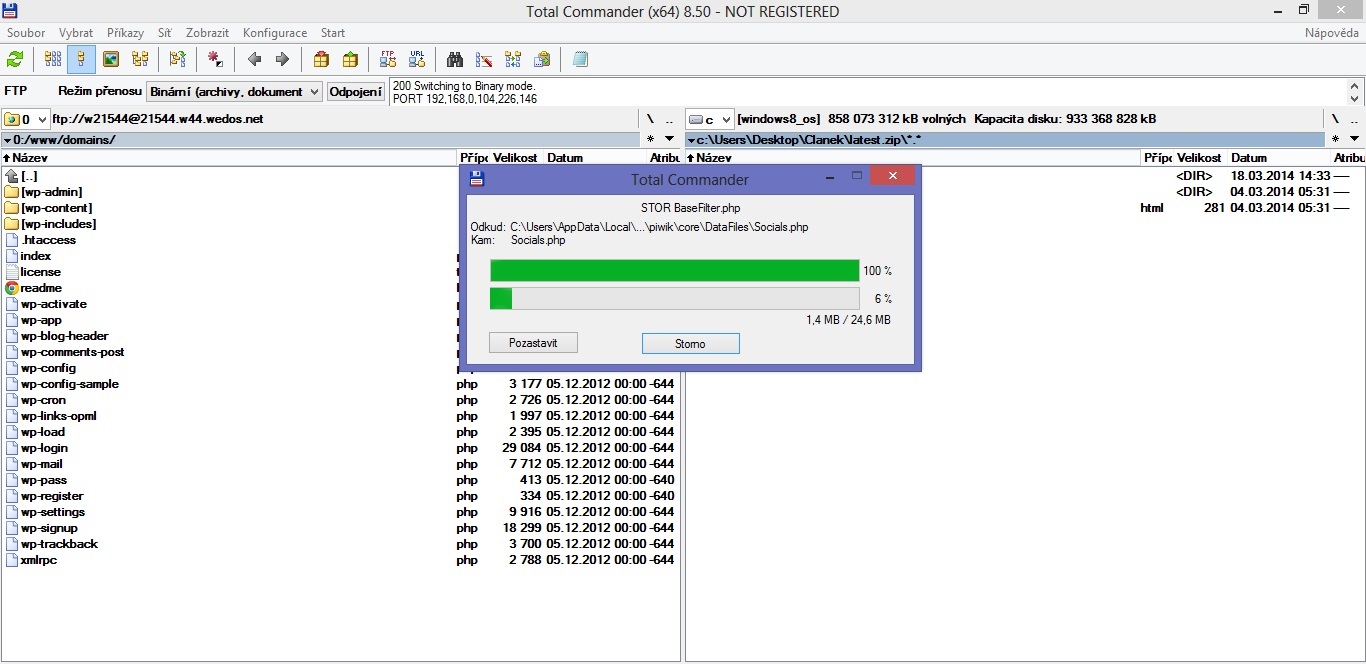Select the wp-login file row
The image size is (1366, 664).
(340, 448)
